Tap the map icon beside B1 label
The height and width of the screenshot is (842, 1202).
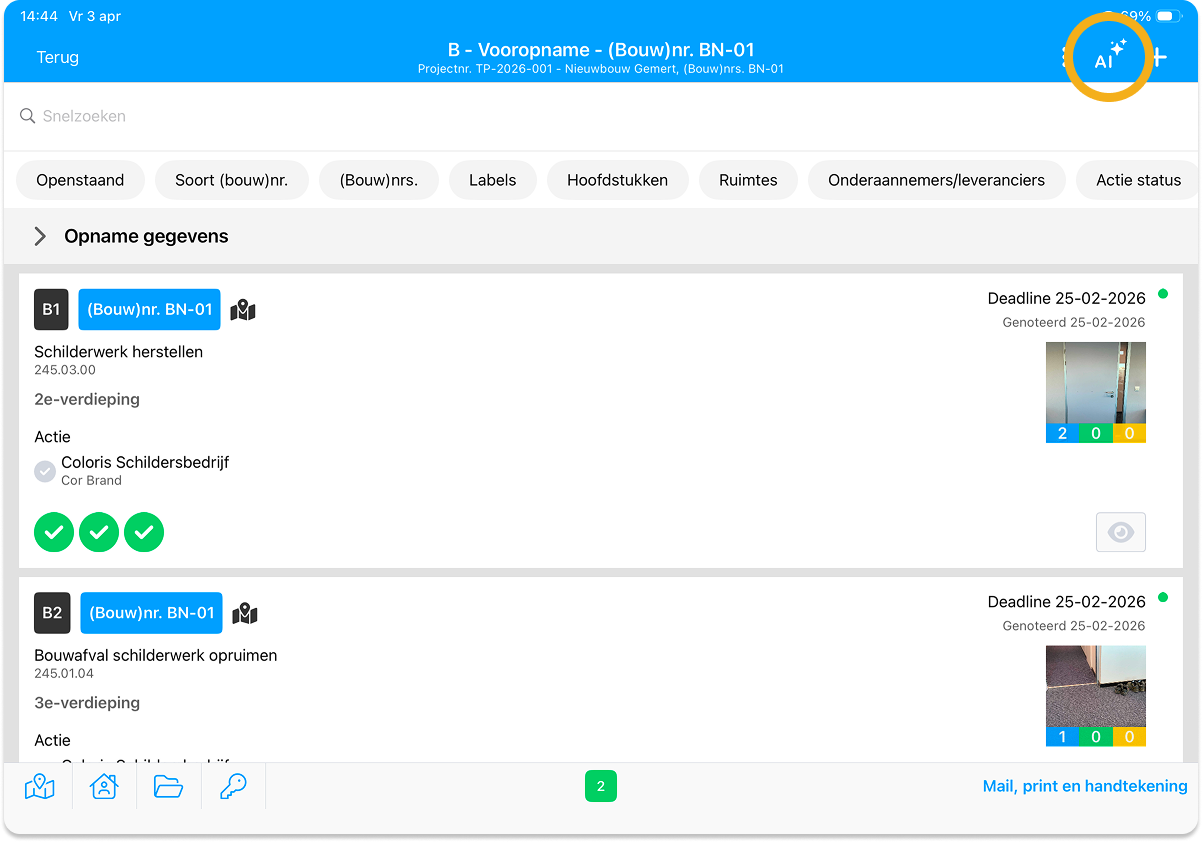[x=243, y=310]
